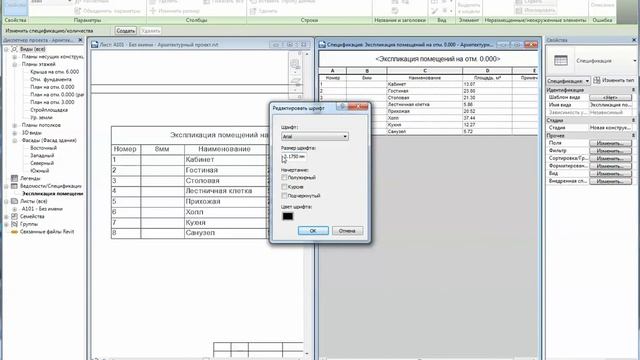Close the project browser panel

pyautogui.click(x=80, y=40)
